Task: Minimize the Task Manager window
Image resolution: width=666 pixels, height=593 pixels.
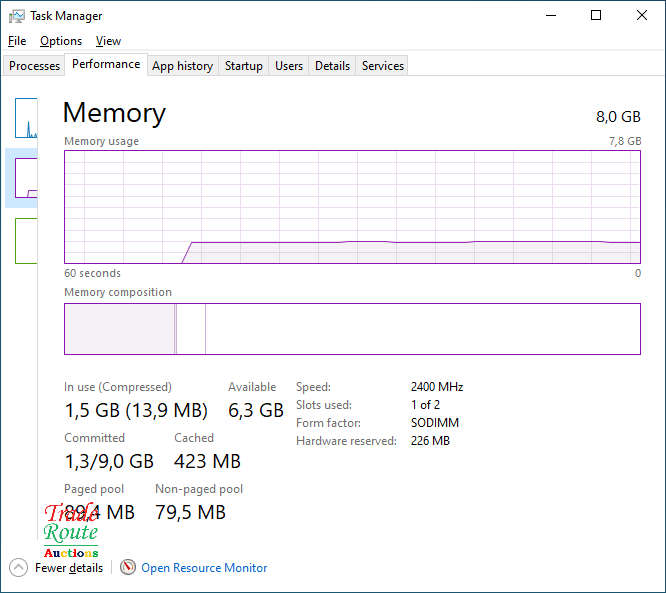Action: click(x=551, y=16)
